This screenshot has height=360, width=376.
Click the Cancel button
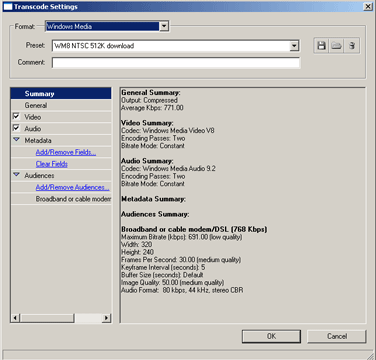click(337, 336)
